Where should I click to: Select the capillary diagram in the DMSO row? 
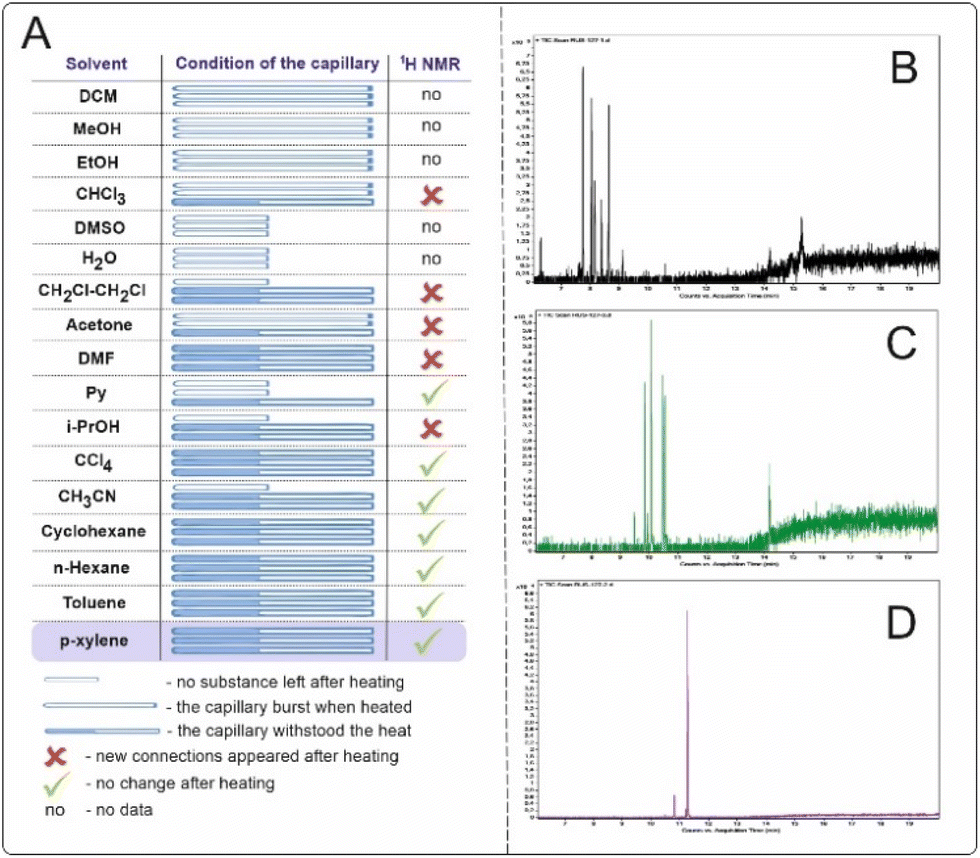tap(221, 226)
